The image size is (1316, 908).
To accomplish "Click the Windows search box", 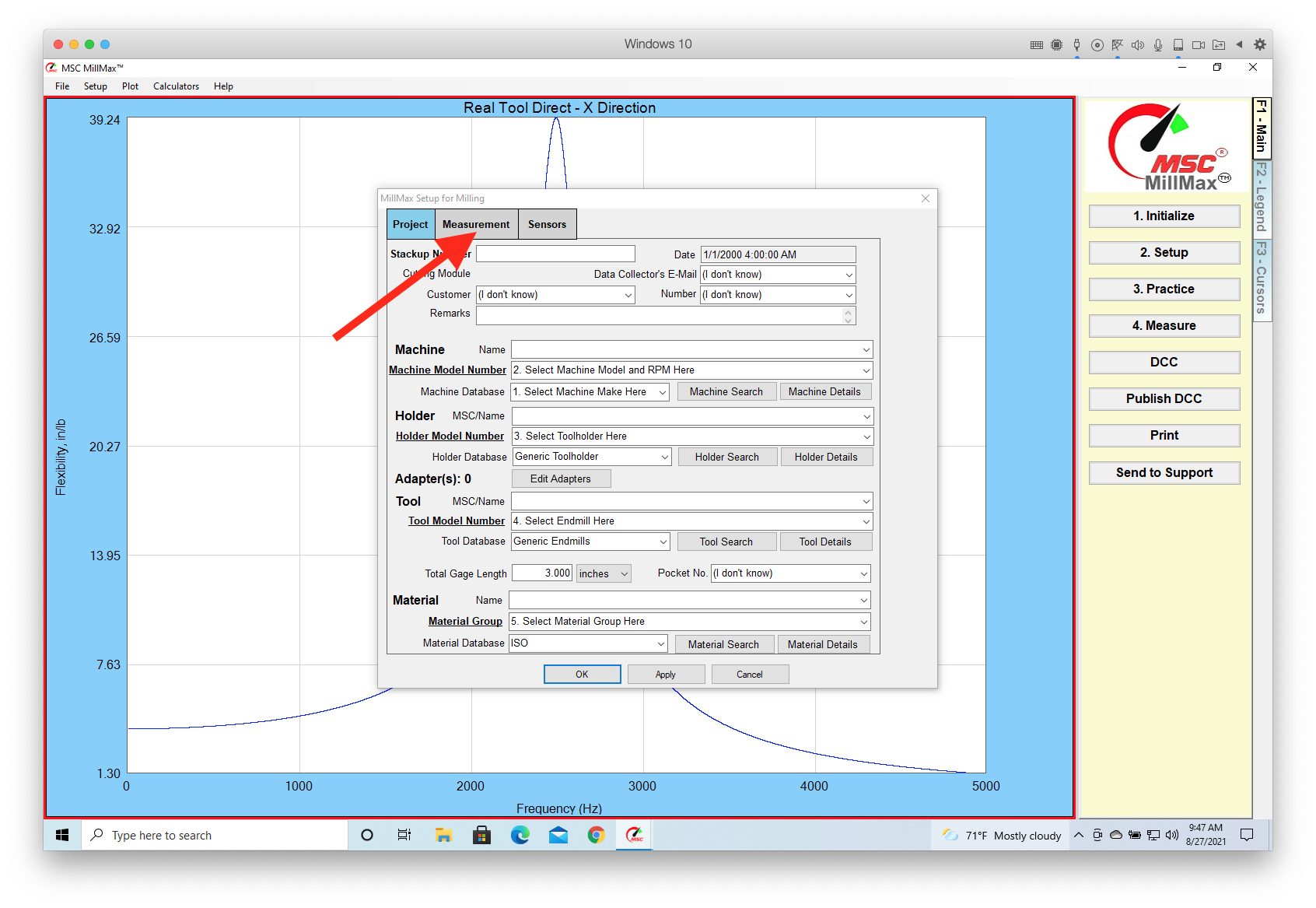I will [215, 835].
